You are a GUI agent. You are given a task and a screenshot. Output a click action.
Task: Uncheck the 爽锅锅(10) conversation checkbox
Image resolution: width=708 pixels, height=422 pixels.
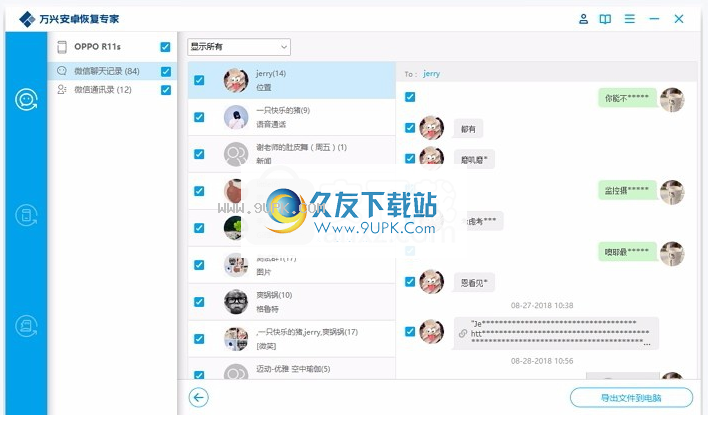(199, 302)
